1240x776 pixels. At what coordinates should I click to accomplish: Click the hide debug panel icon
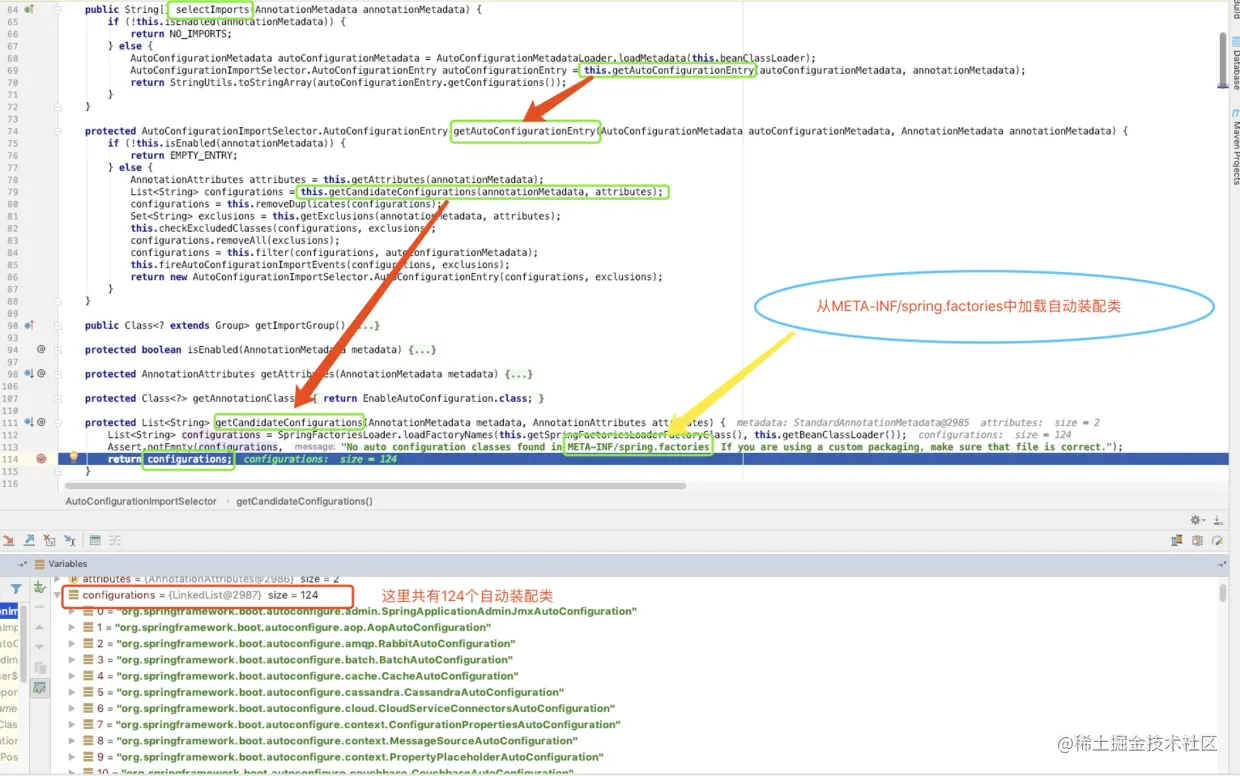(x=1218, y=520)
